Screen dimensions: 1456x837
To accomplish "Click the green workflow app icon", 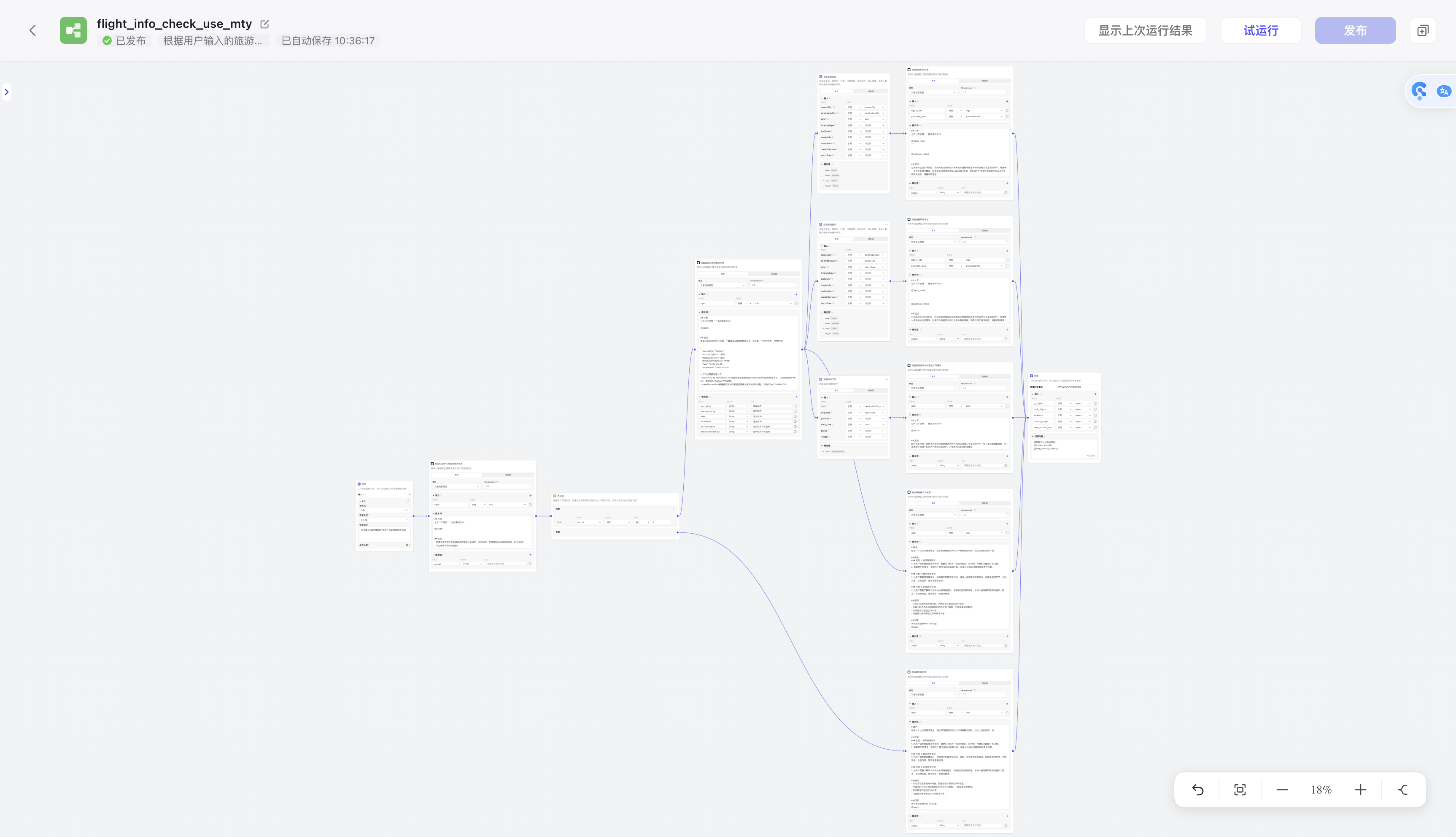I will pyautogui.click(x=73, y=30).
